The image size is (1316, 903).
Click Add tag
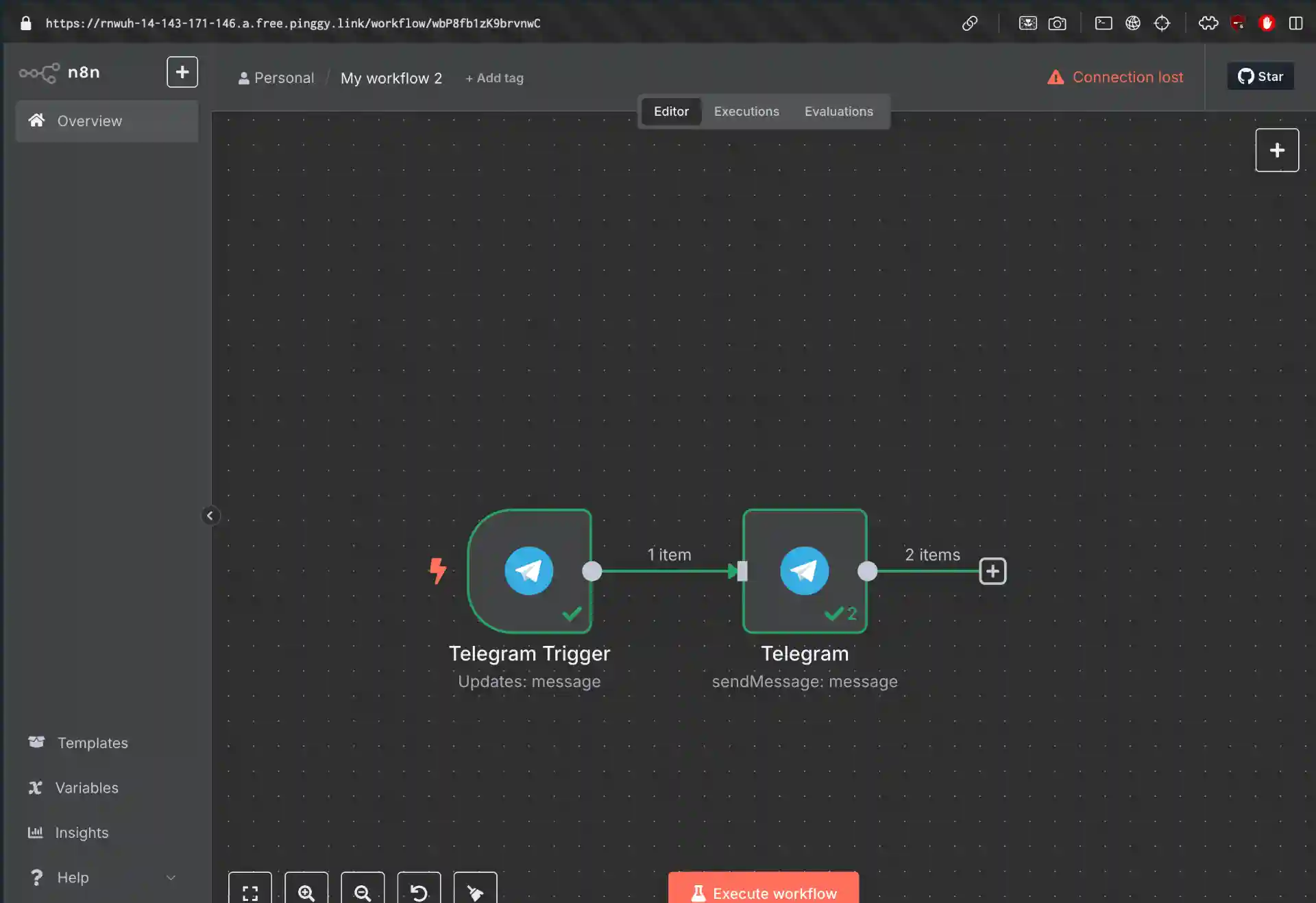tap(494, 78)
